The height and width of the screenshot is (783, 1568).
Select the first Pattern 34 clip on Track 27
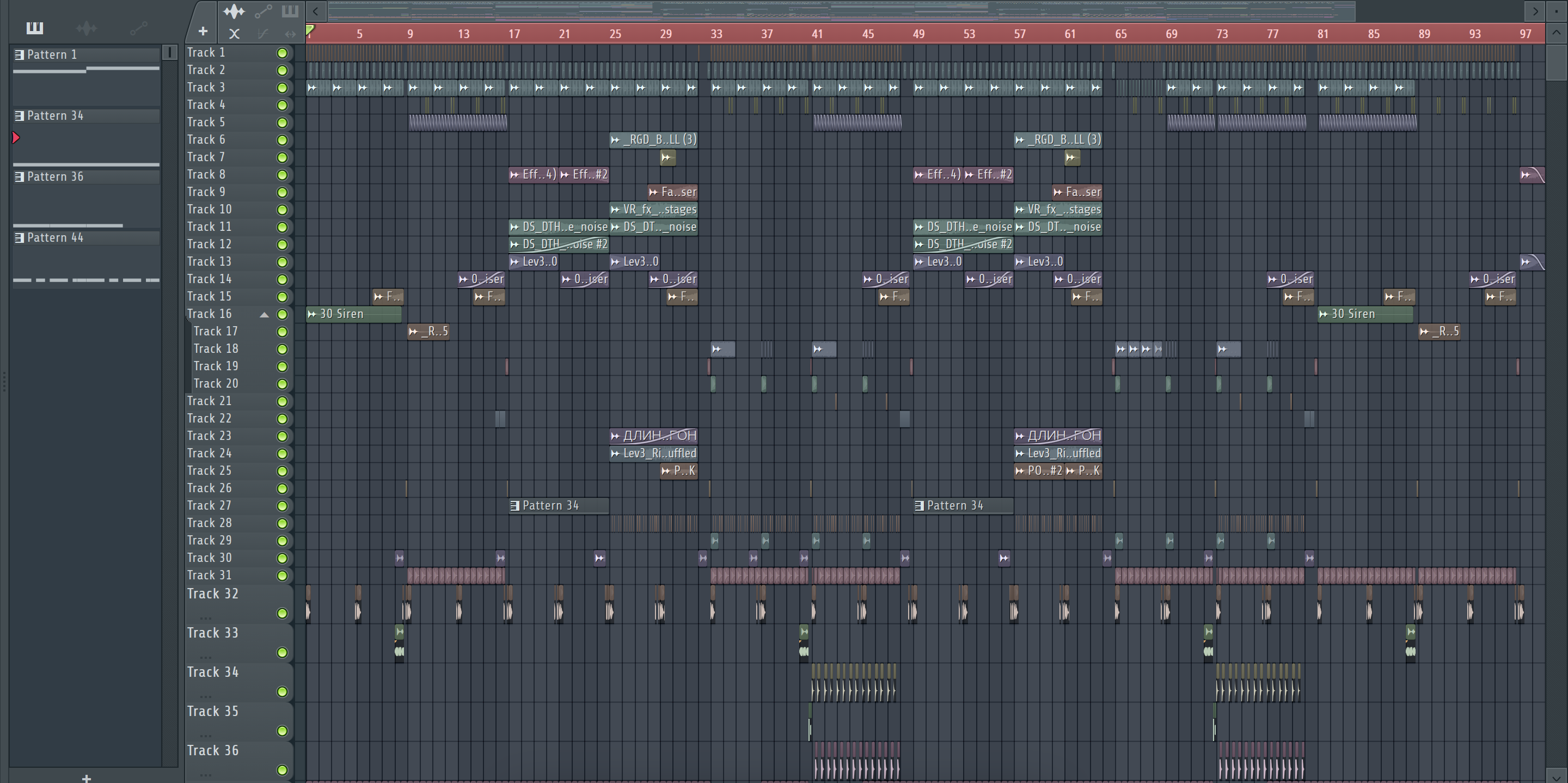pyautogui.click(x=558, y=505)
